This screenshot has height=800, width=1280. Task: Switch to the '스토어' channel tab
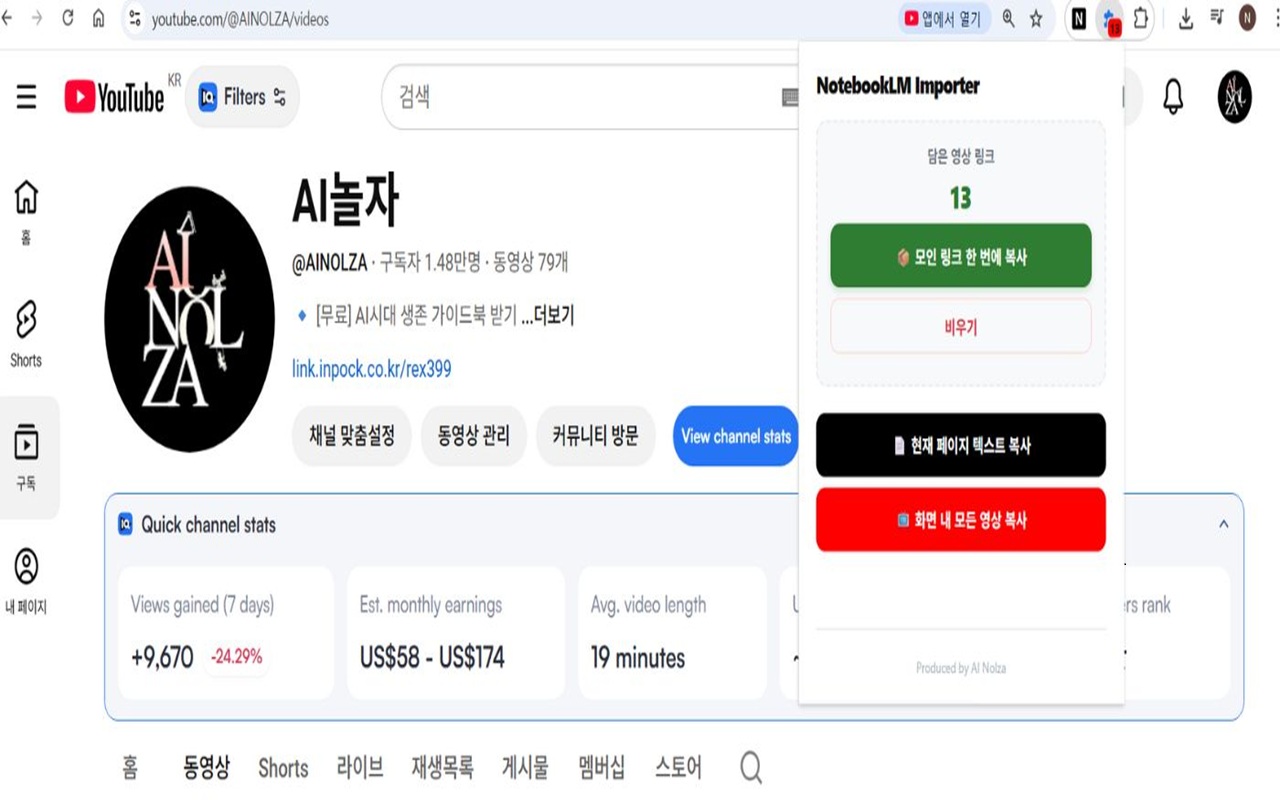678,768
